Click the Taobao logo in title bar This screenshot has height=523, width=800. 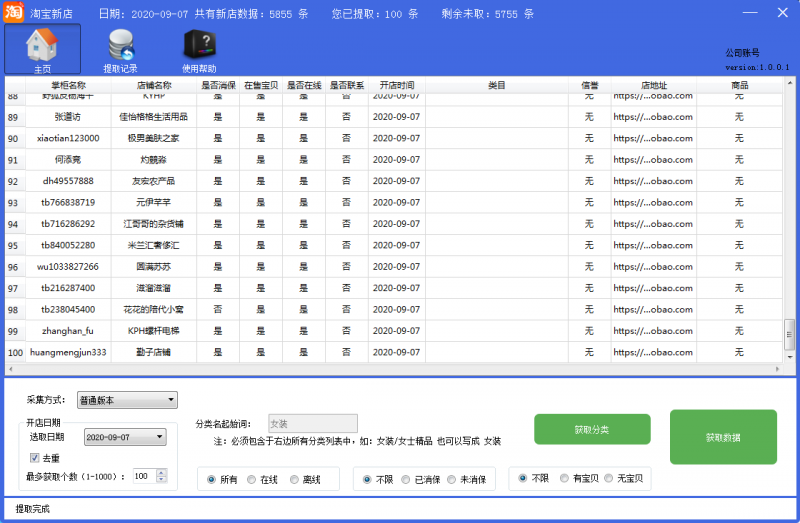tap(13, 13)
